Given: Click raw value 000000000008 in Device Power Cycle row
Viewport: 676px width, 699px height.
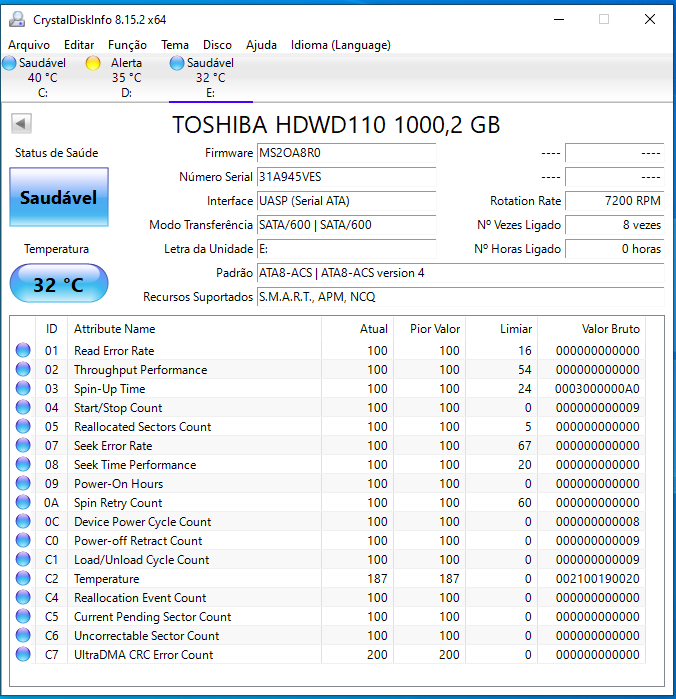Looking at the screenshot, I should coord(598,522).
